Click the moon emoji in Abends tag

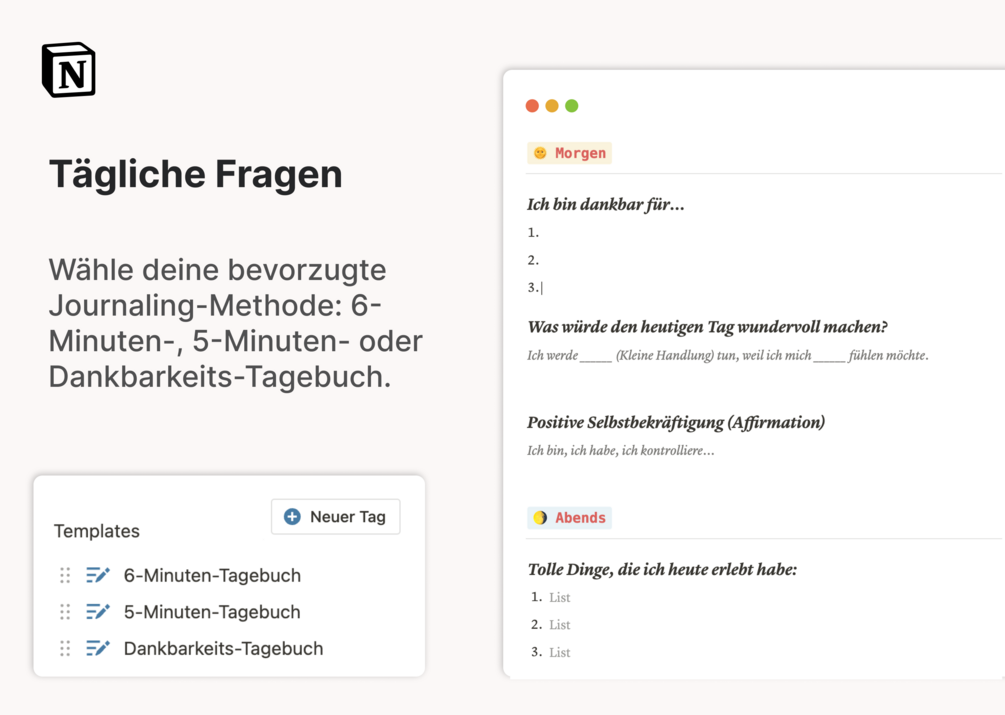tap(540, 518)
